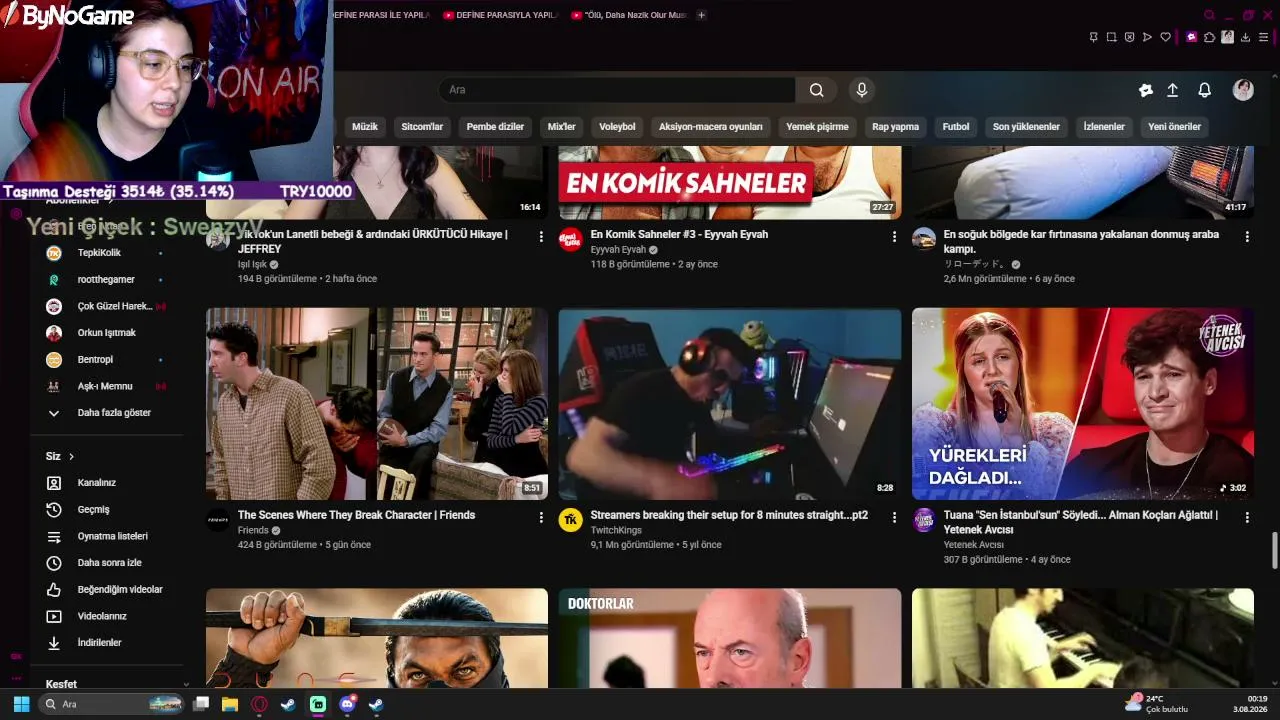Image resolution: width=1280 pixels, height=720 pixels.
Task: Open İndirilenler in the sidebar
Action: pyautogui.click(x=105, y=643)
